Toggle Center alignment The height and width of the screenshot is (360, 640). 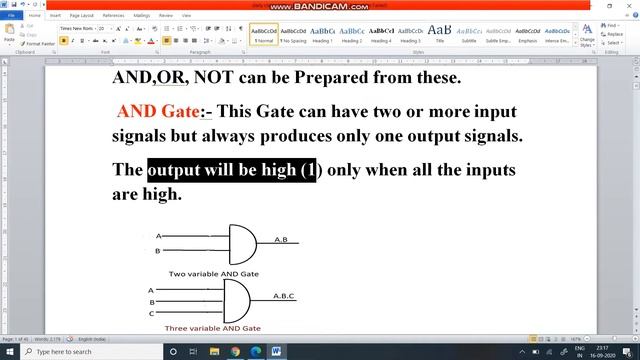pyautogui.click(x=176, y=41)
